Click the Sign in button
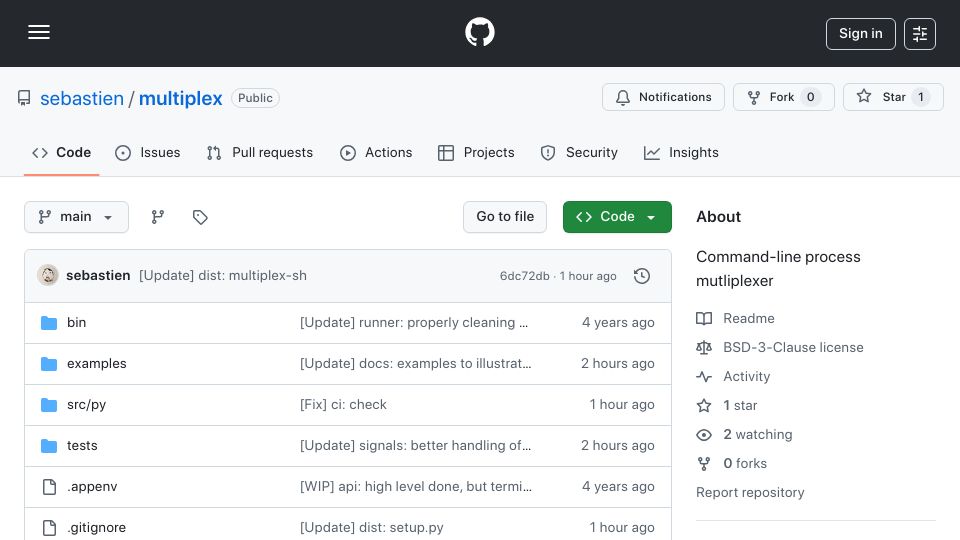This screenshot has width=960, height=540. pyautogui.click(x=860, y=34)
